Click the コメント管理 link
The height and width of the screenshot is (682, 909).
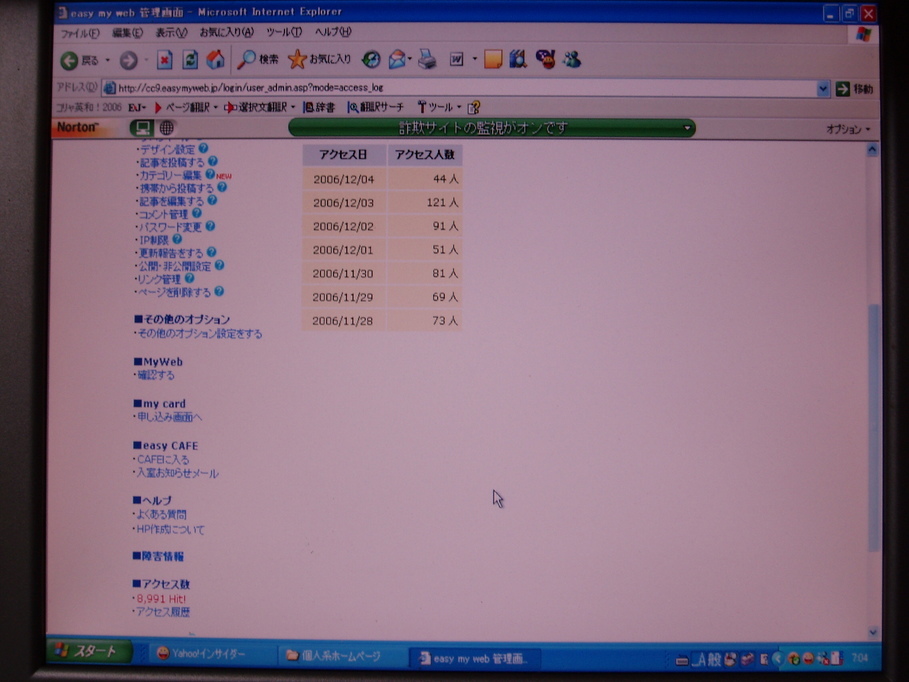click(162, 214)
